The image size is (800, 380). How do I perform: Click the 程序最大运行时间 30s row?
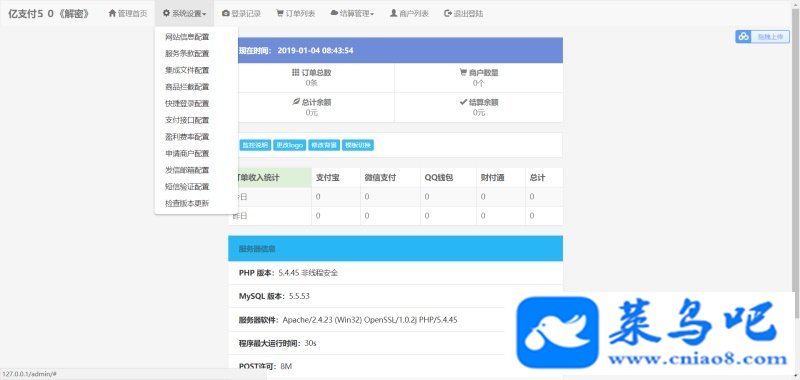pyautogui.click(x=395, y=343)
